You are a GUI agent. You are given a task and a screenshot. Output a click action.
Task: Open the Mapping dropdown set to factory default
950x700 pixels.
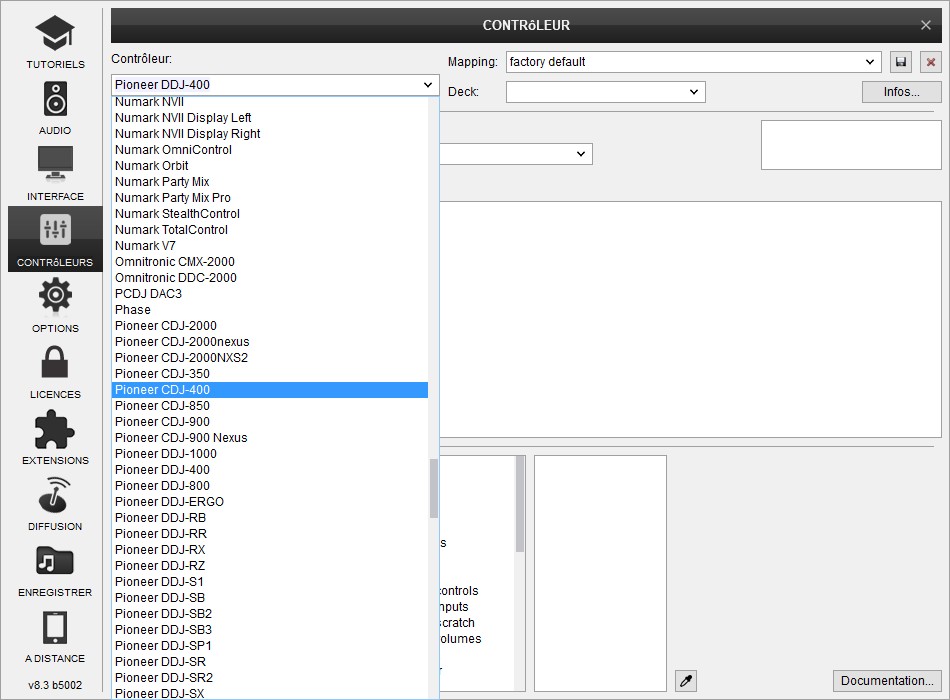point(693,62)
